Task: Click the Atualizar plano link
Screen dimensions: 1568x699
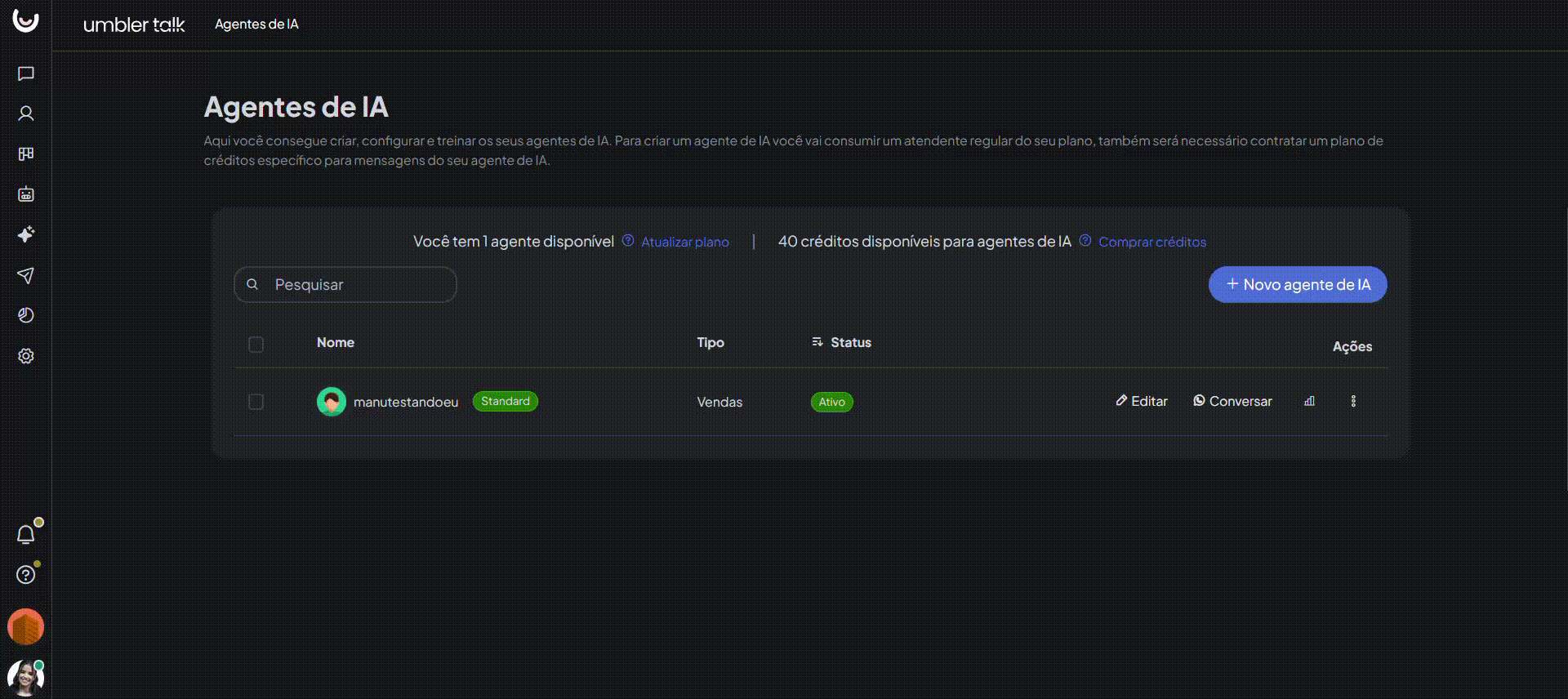Action: pyautogui.click(x=684, y=242)
